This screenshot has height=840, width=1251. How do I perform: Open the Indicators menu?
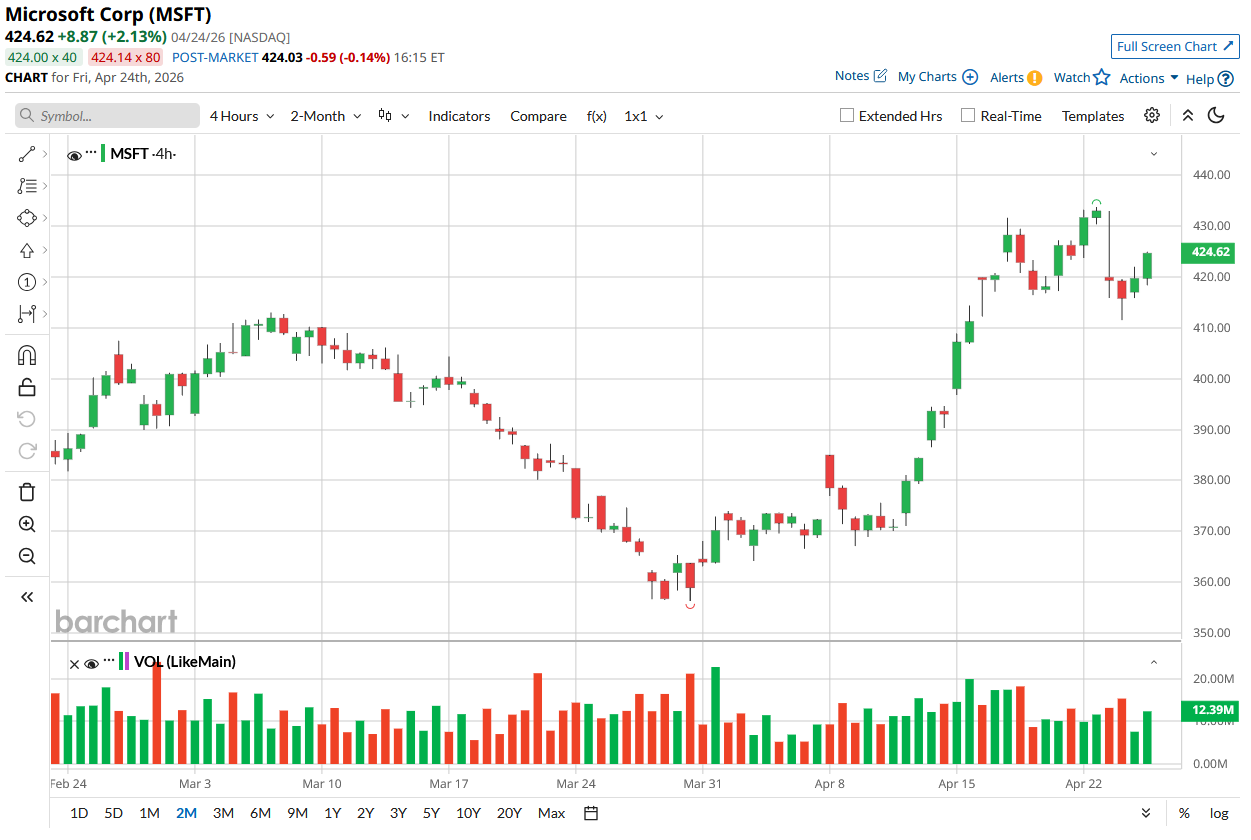pos(459,116)
